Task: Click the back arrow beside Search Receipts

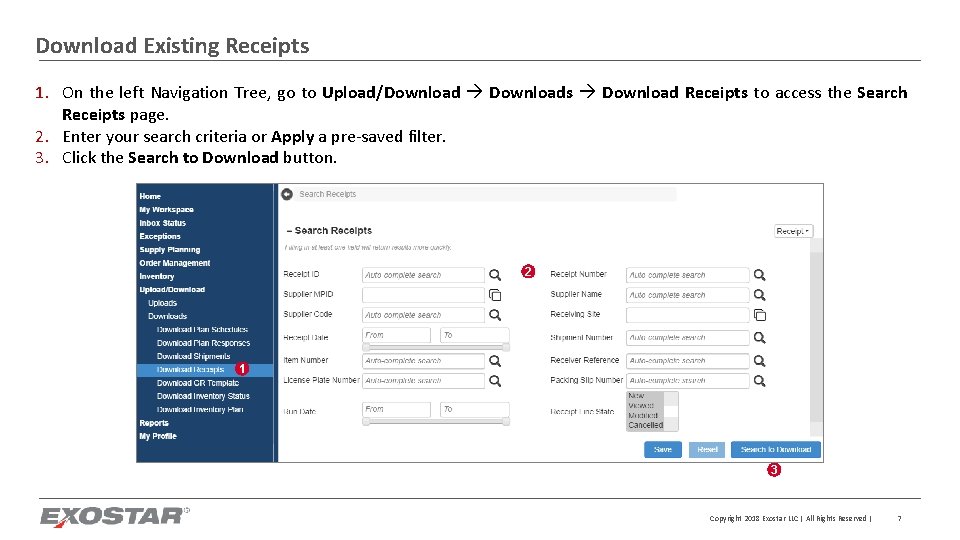Action: click(287, 194)
